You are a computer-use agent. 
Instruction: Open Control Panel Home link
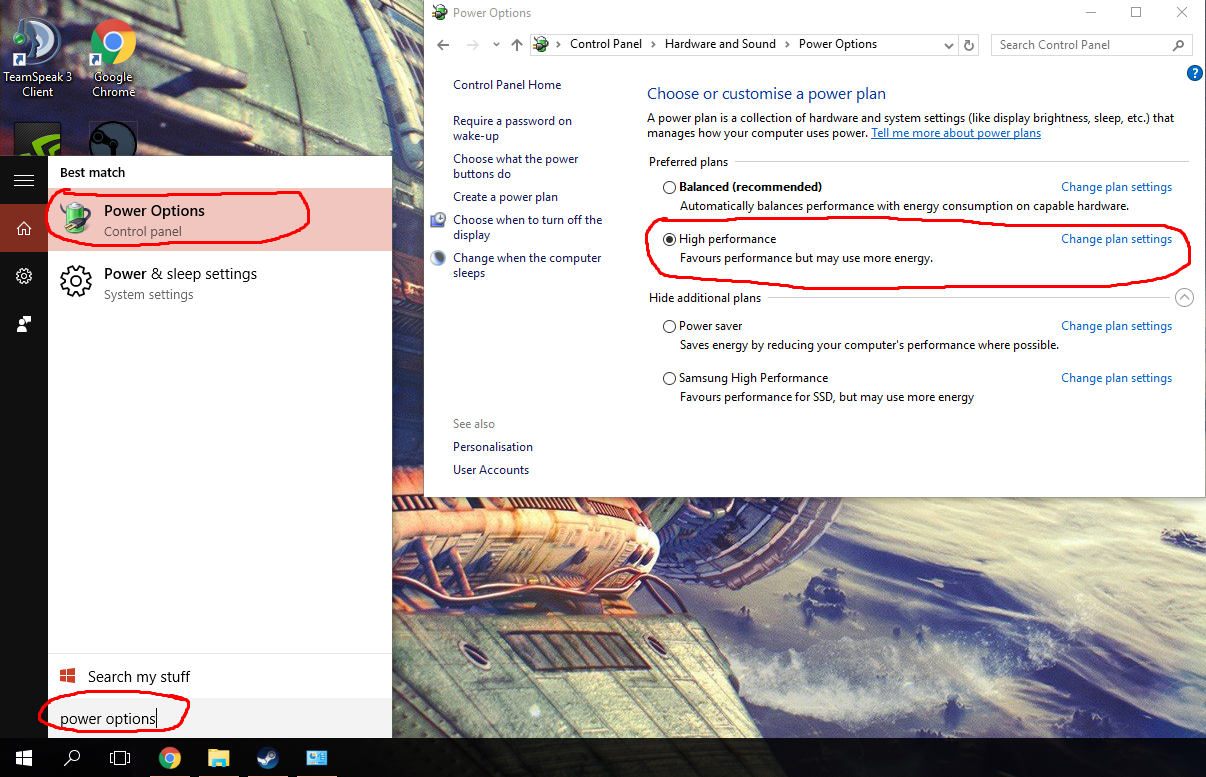[x=507, y=85]
